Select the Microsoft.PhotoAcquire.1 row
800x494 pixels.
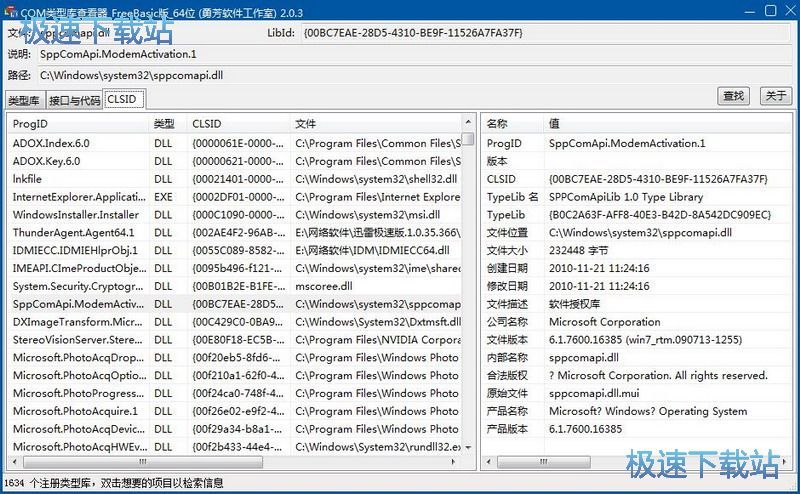(235, 411)
